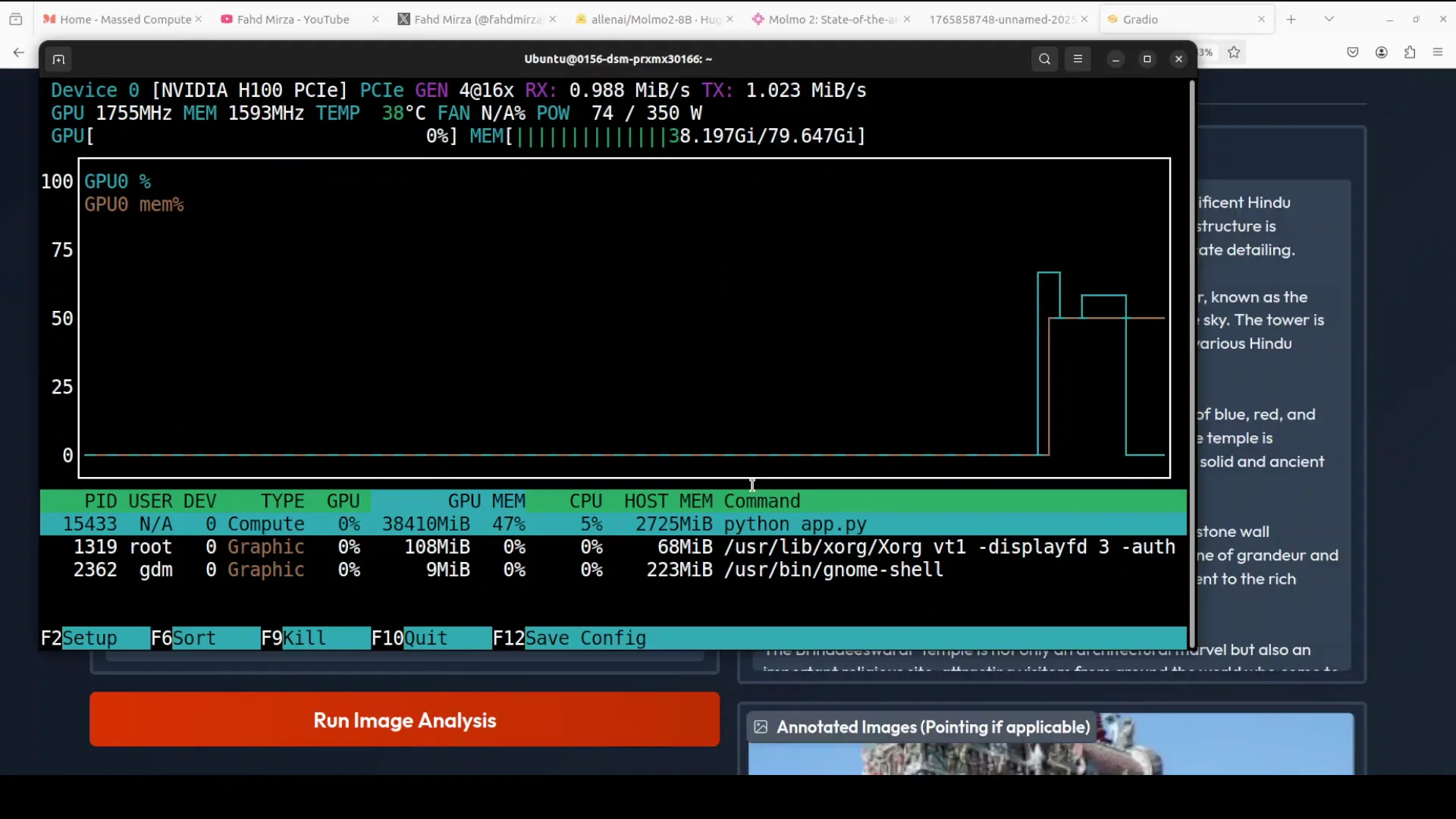Image resolution: width=1456 pixels, height=819 pixels.
Task: Open F2 Setup in nvtop
Action: [89, 639]
